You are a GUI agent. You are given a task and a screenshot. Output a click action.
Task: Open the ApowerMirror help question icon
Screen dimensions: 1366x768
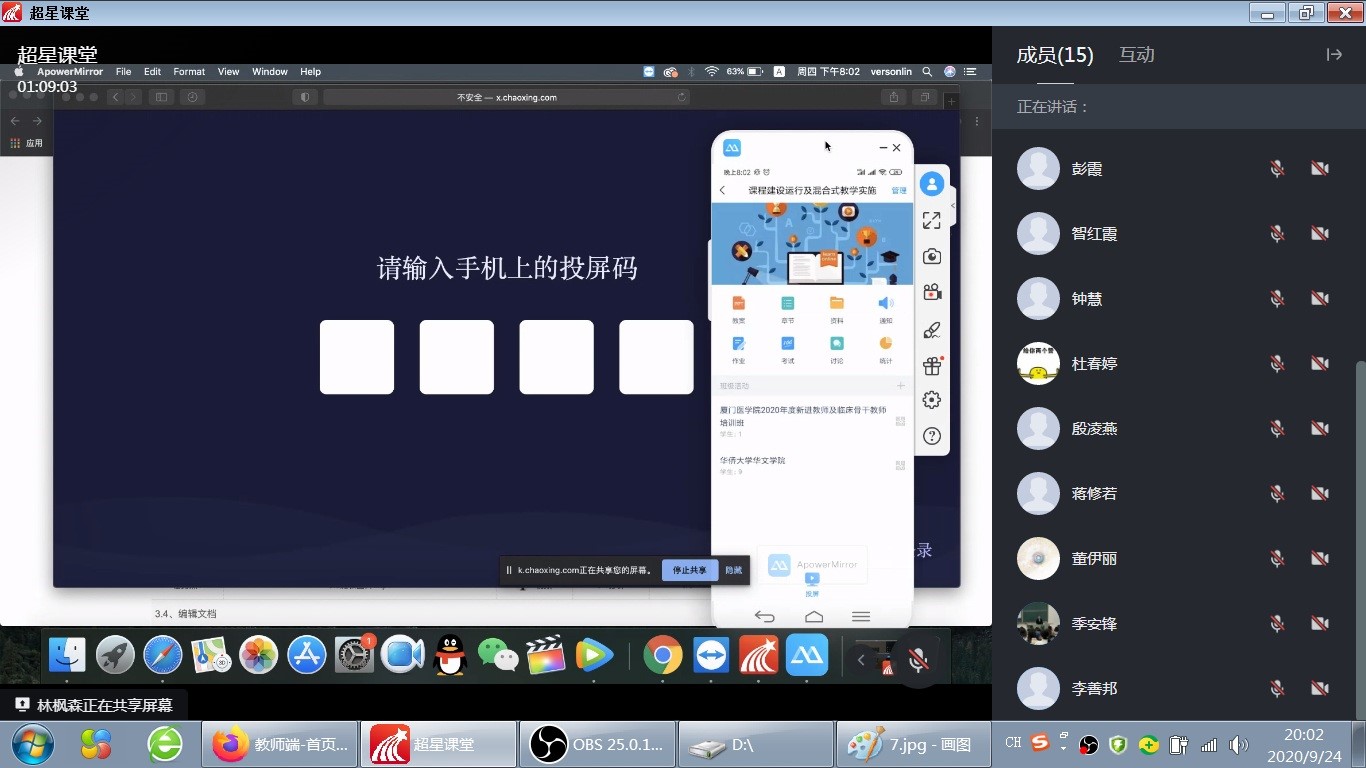[932, 436]
